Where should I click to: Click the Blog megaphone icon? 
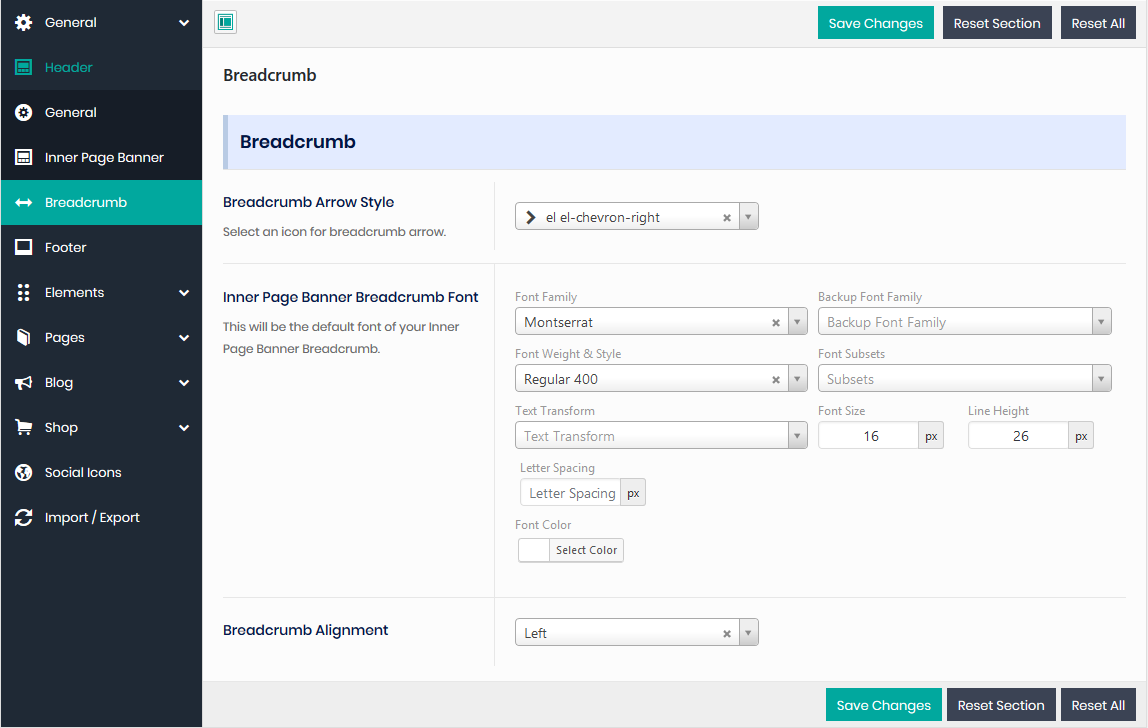tap(24, 382)
